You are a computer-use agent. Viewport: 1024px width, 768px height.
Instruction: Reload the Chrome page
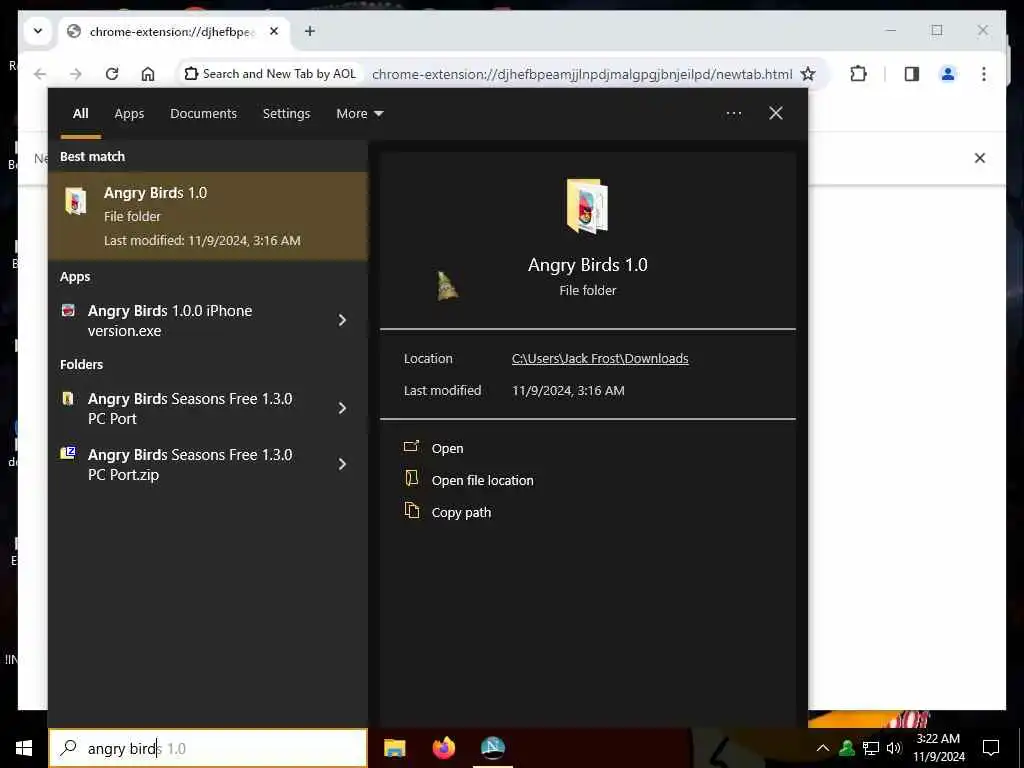112,74
